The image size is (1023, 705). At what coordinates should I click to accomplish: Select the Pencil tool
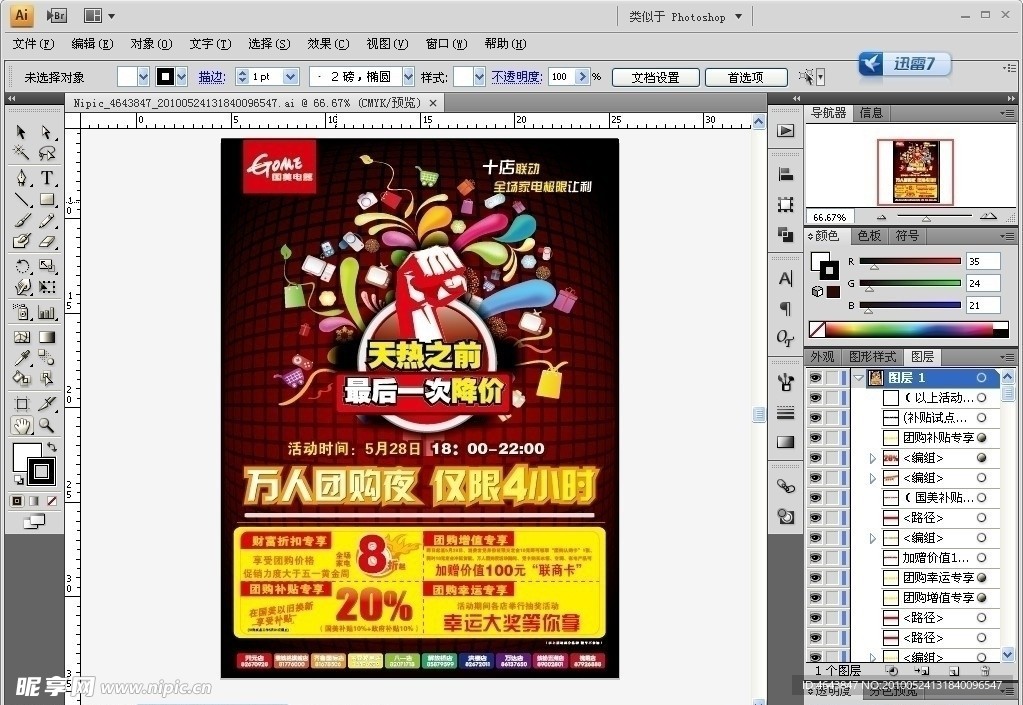click(x=46, y=220)
